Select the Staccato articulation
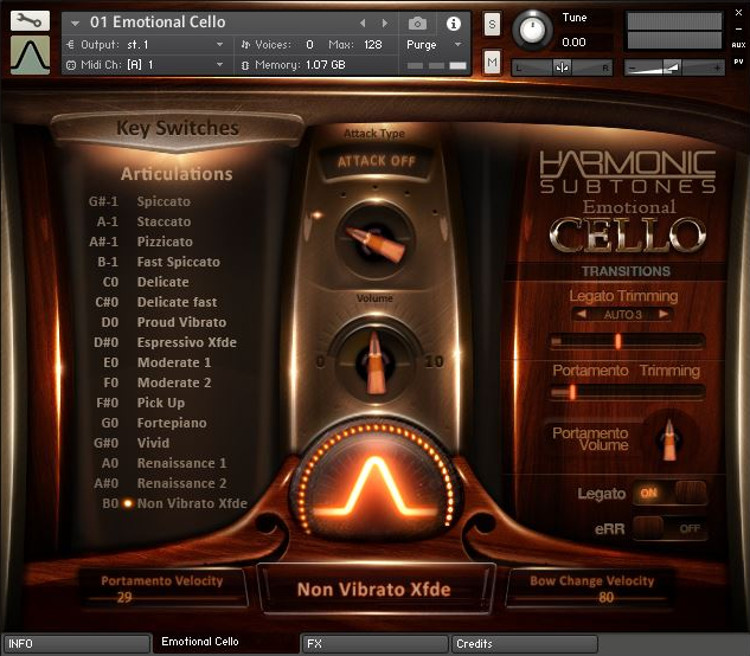Image resolution: width=750 pixels, height=656 pixels. [164, 222]
